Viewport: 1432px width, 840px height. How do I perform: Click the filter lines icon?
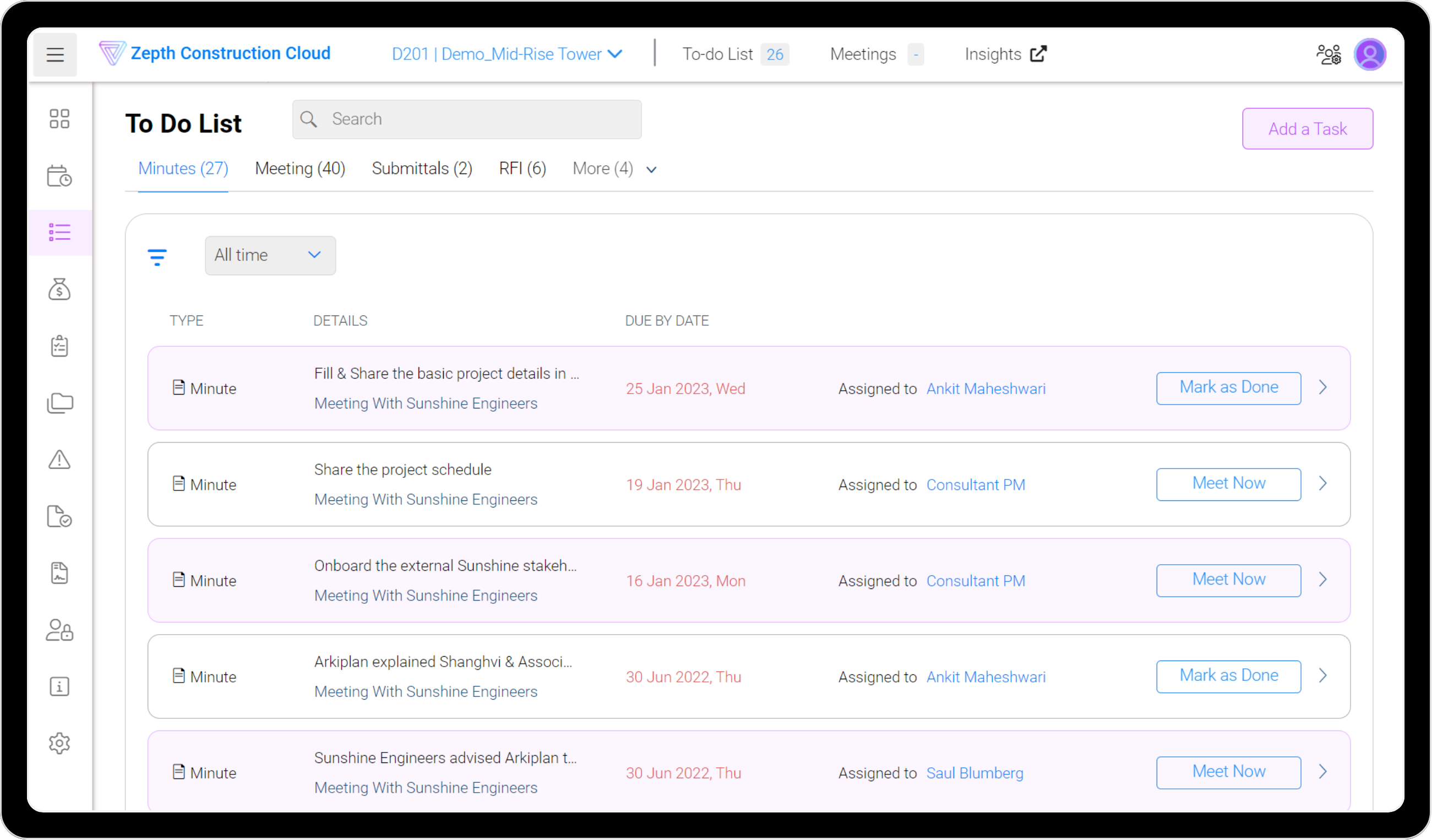click(x=157, y=258)
